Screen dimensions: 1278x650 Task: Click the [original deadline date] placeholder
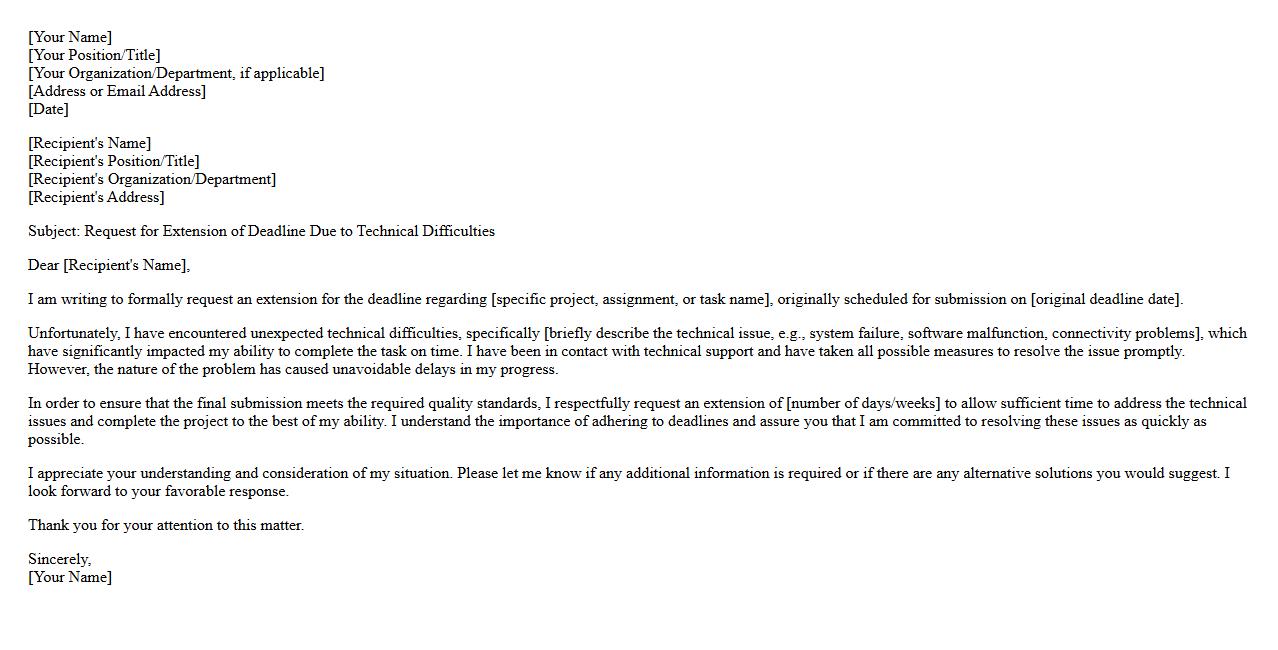[x=1106, y=299]
